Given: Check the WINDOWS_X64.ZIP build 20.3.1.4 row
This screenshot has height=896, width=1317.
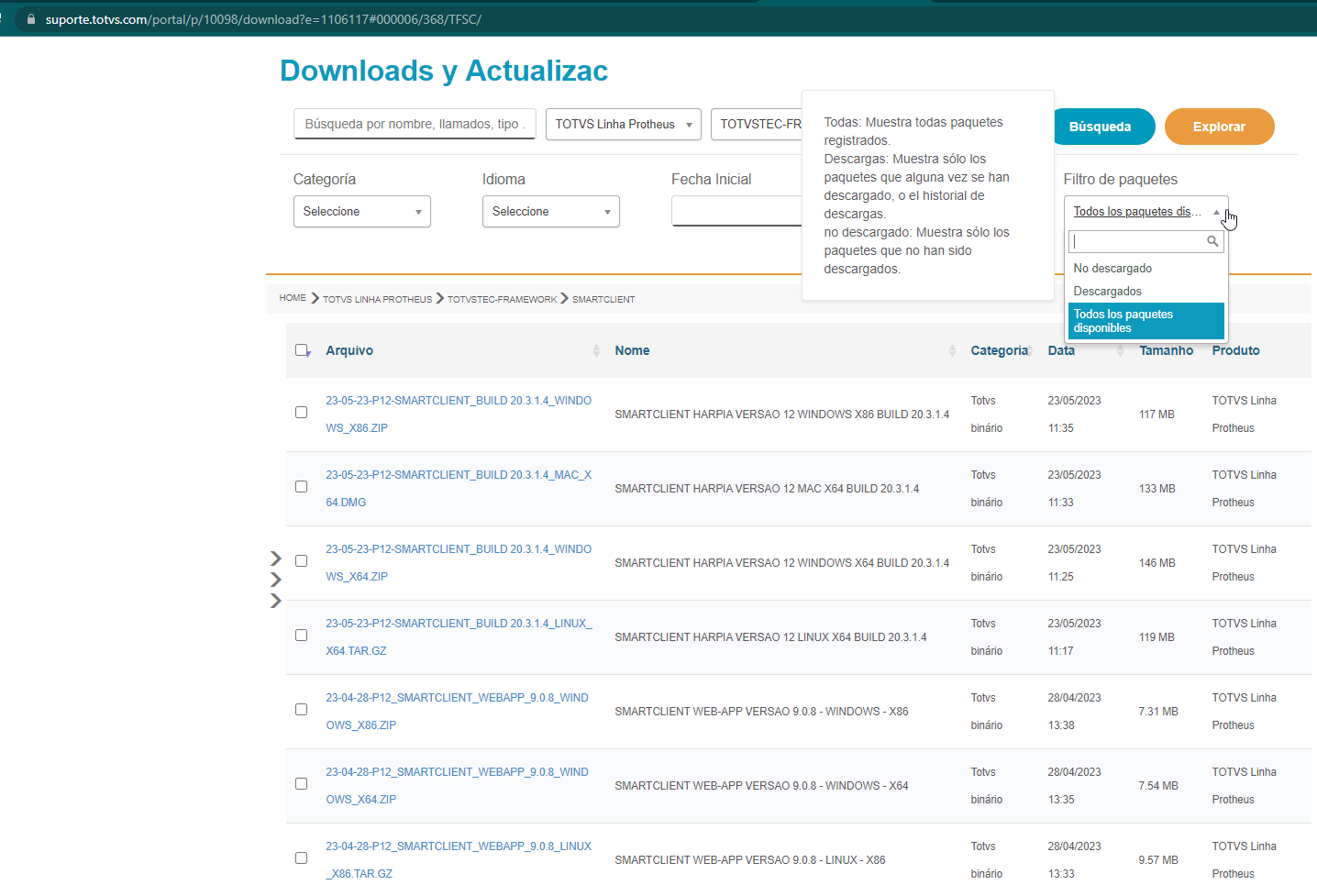Looking at the screenshot, I should pos(301,560).
